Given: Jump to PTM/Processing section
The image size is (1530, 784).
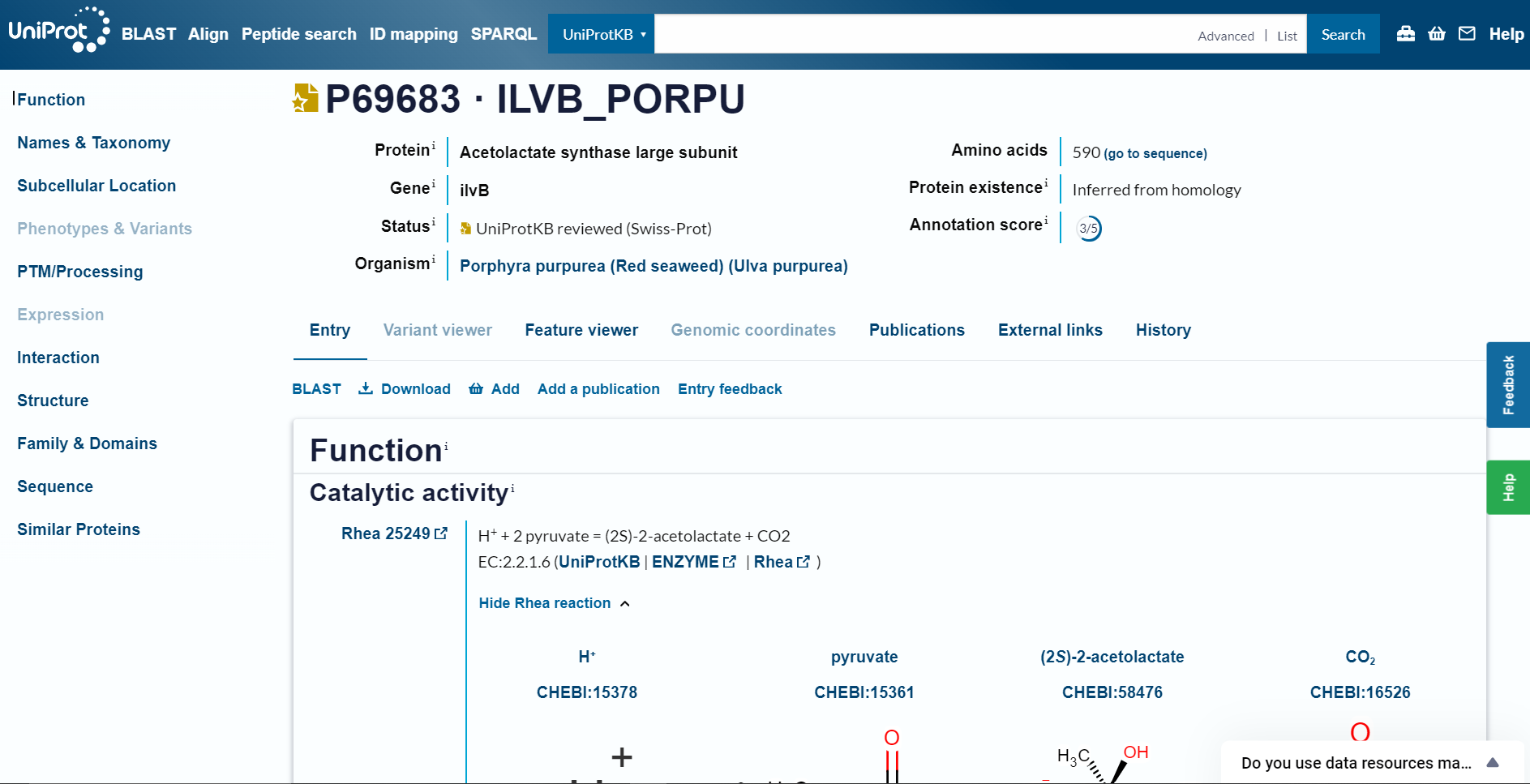Looking at the screenshot, I should tap(80, 272).
